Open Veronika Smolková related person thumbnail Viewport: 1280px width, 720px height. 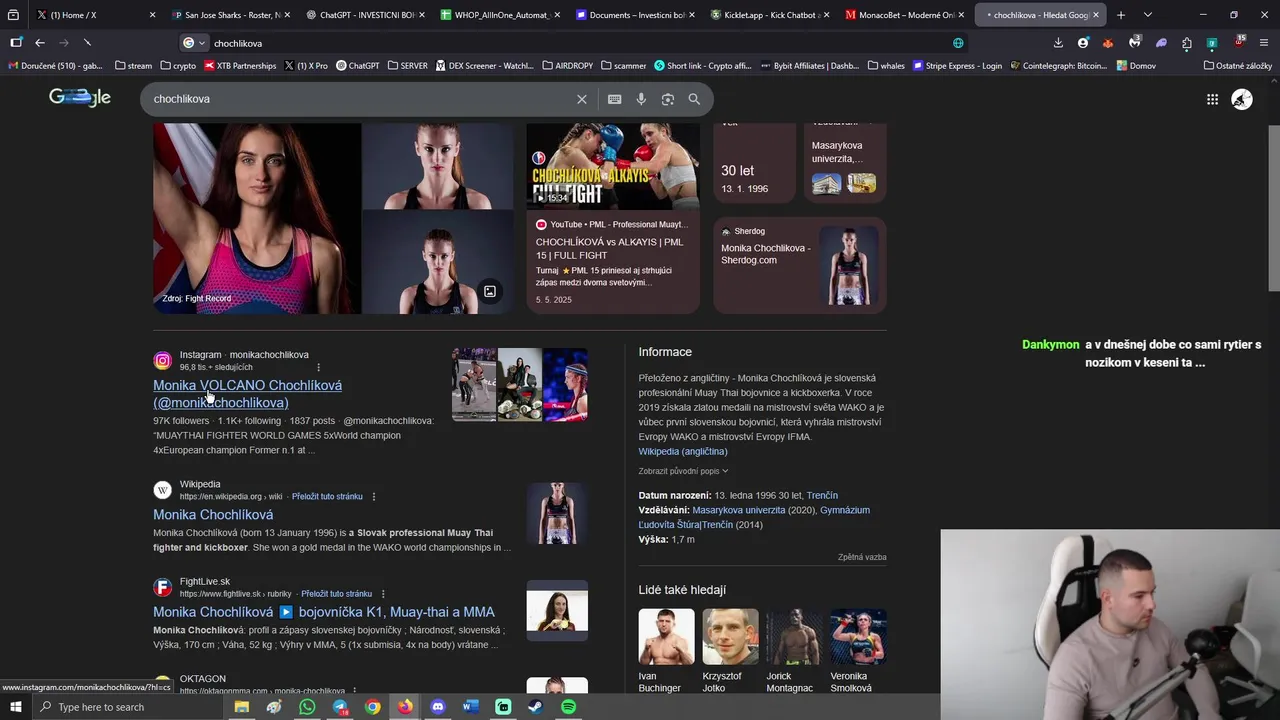pos(858,637)
